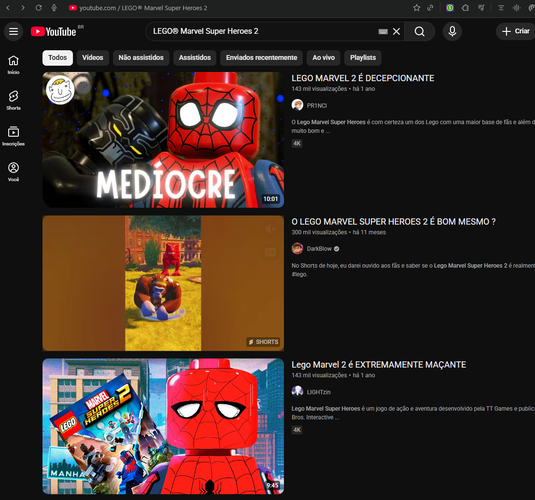Filter by Não assistidos

(141, 58)
